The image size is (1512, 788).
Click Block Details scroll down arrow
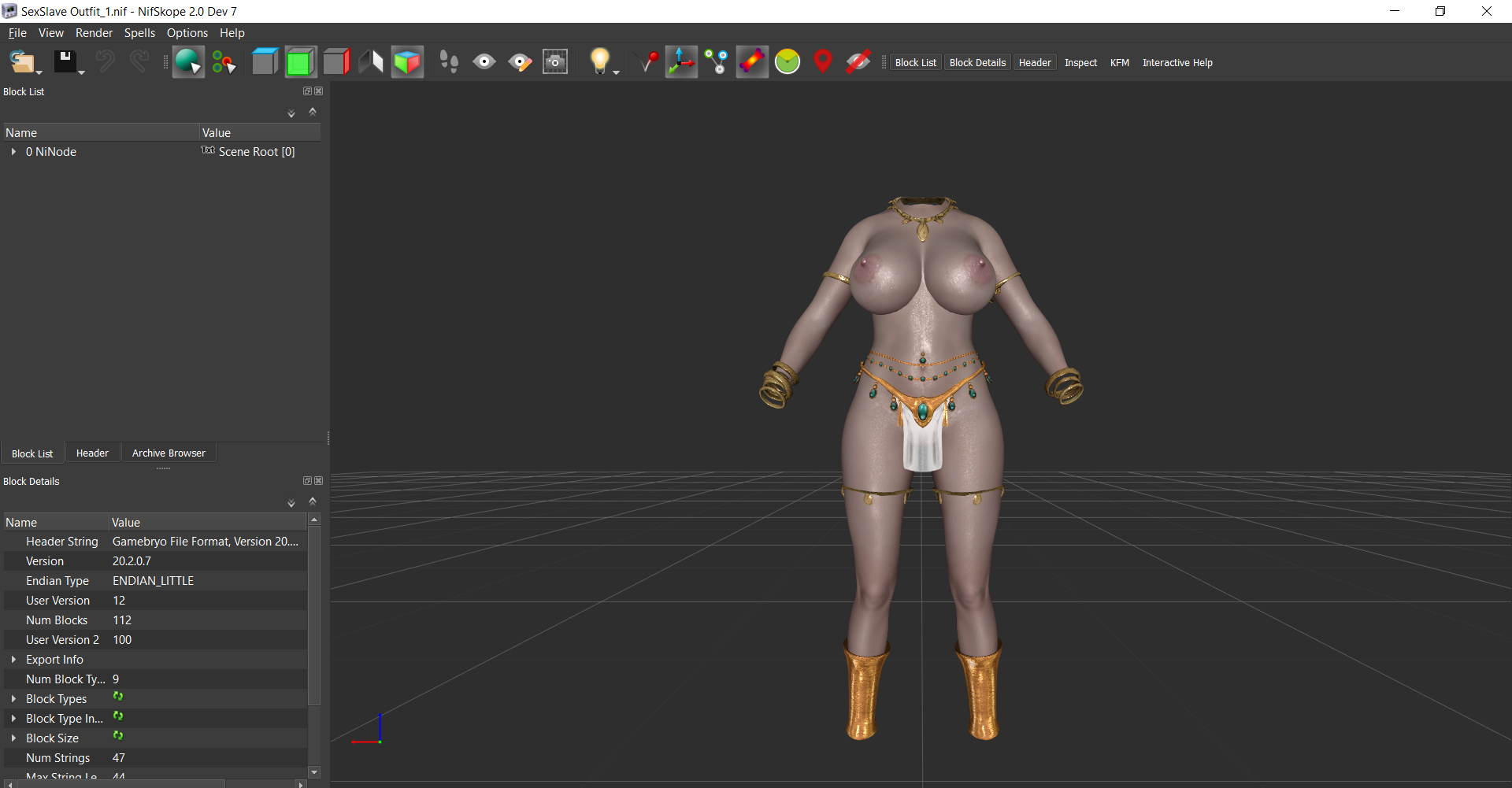(314, 772)
